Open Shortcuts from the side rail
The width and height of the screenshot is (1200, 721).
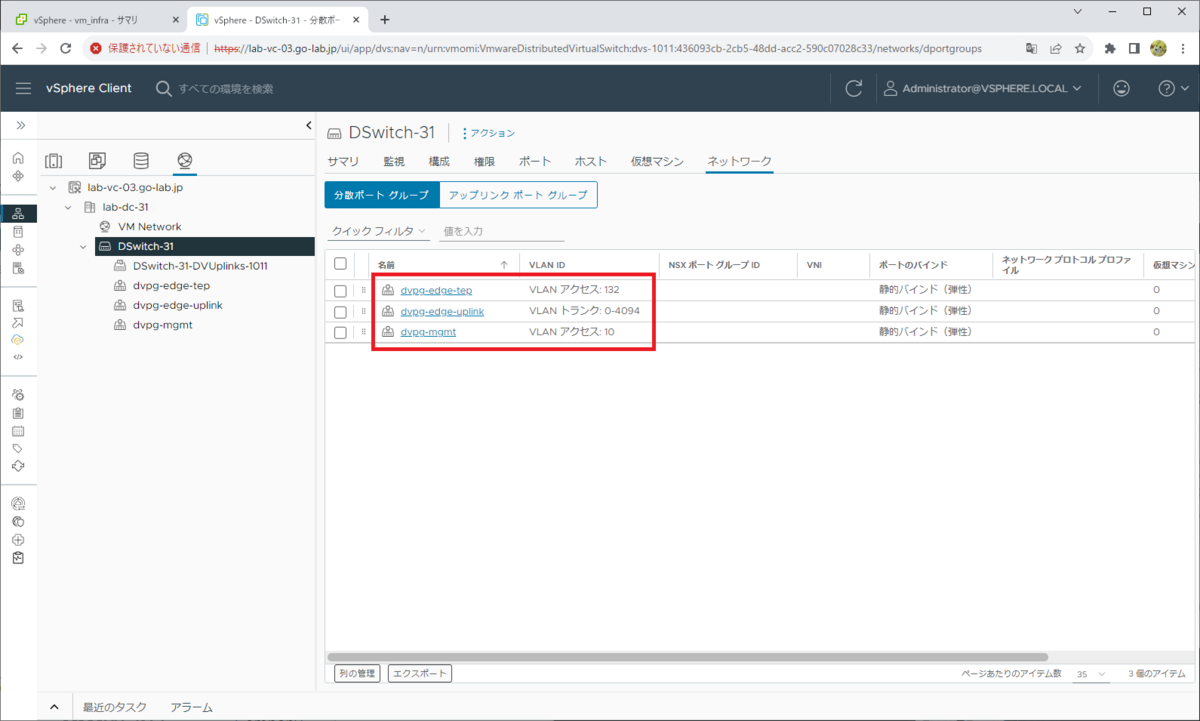[x=18, y=176]
